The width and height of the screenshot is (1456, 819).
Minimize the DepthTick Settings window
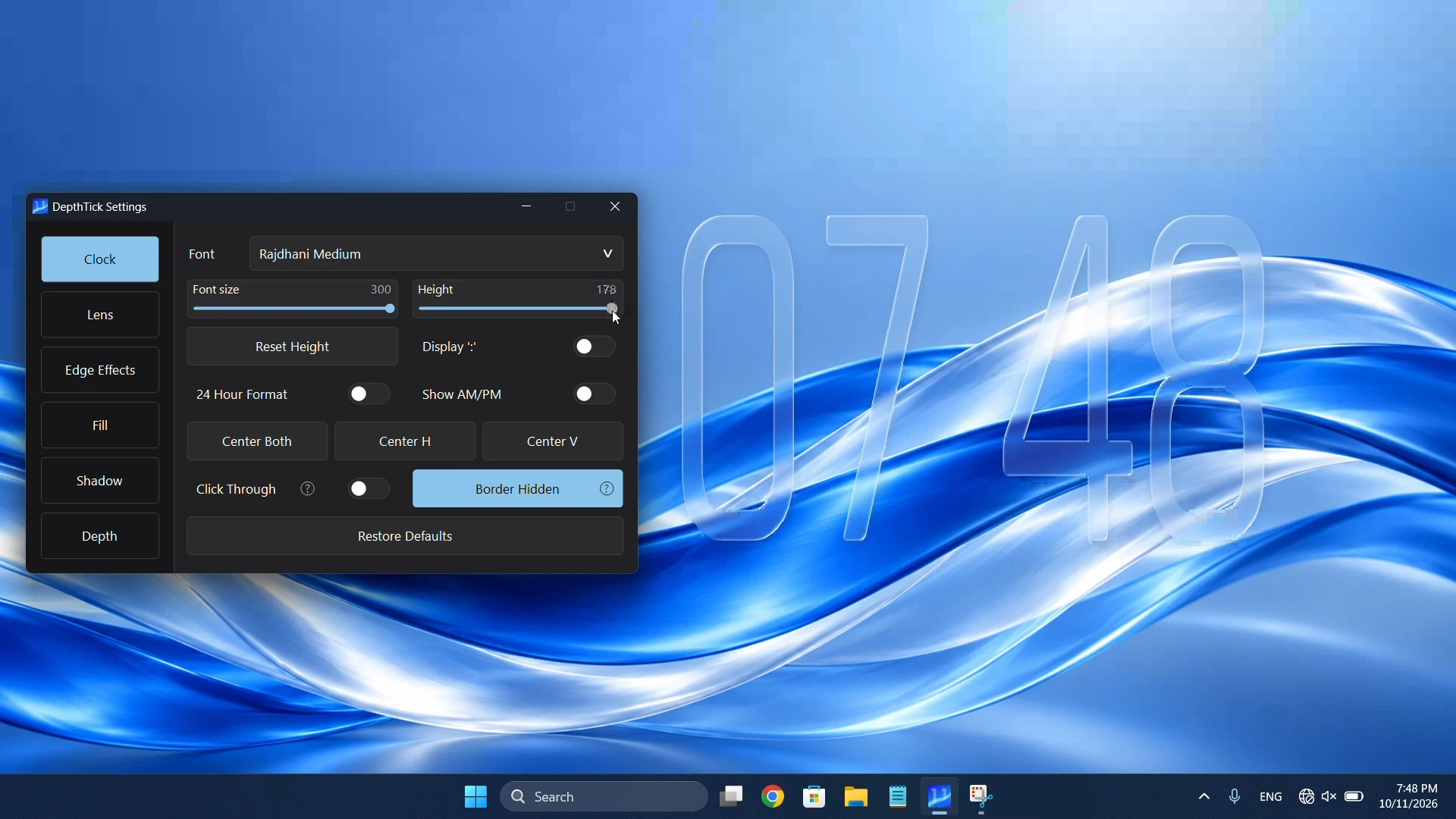click(x=528, y=206)
